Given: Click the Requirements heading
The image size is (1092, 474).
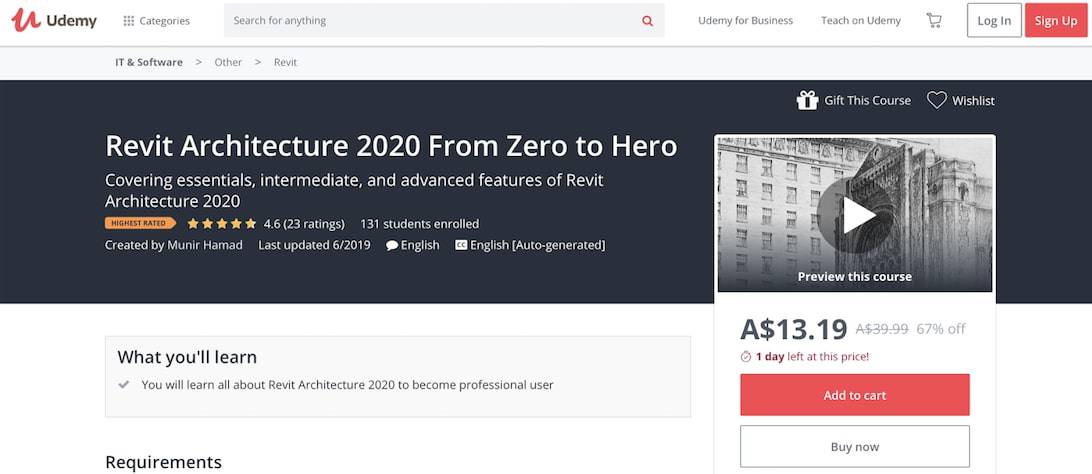Looking at the screenshot, I should (x=164, y=462).
